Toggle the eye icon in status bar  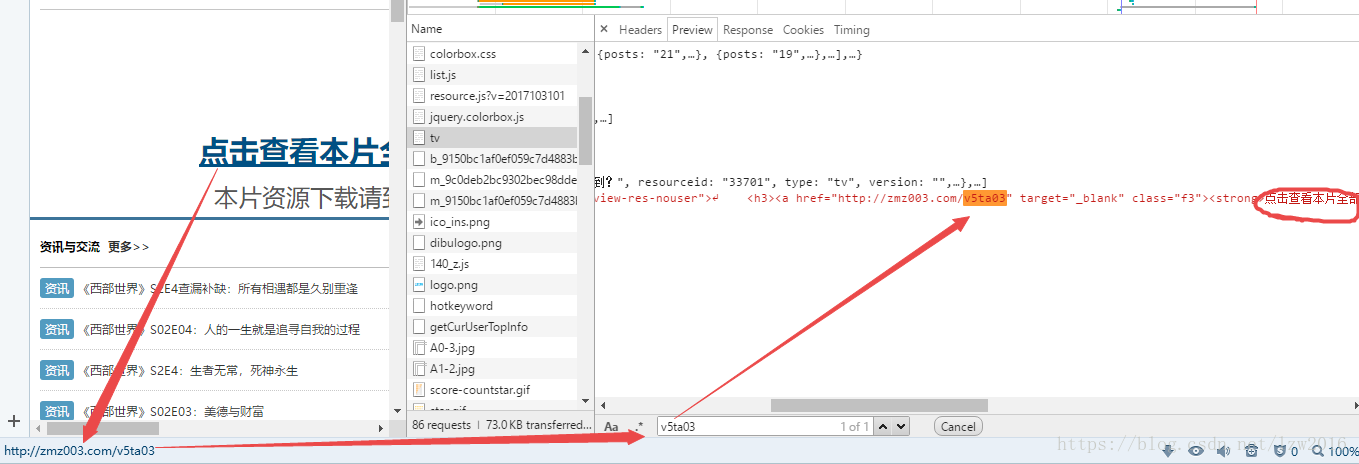click(x=1195, y=452)
